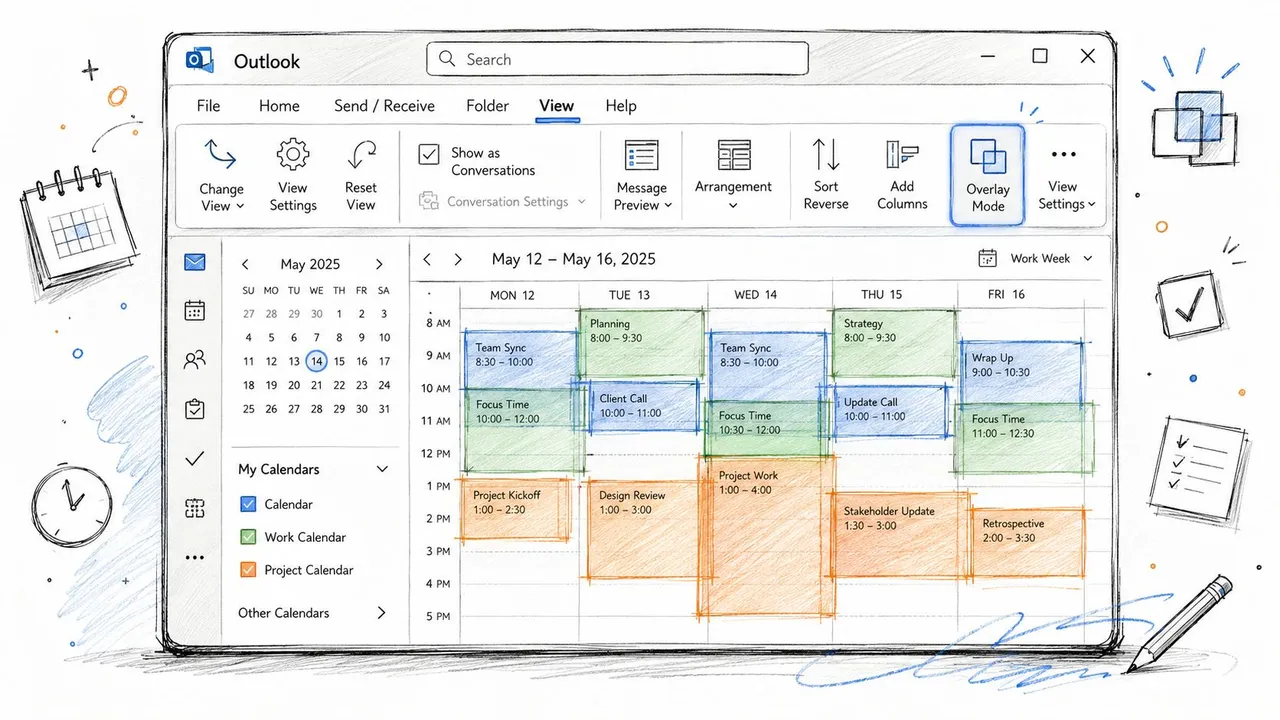Open Client Call event on Tuesday

tap(645, 406)
